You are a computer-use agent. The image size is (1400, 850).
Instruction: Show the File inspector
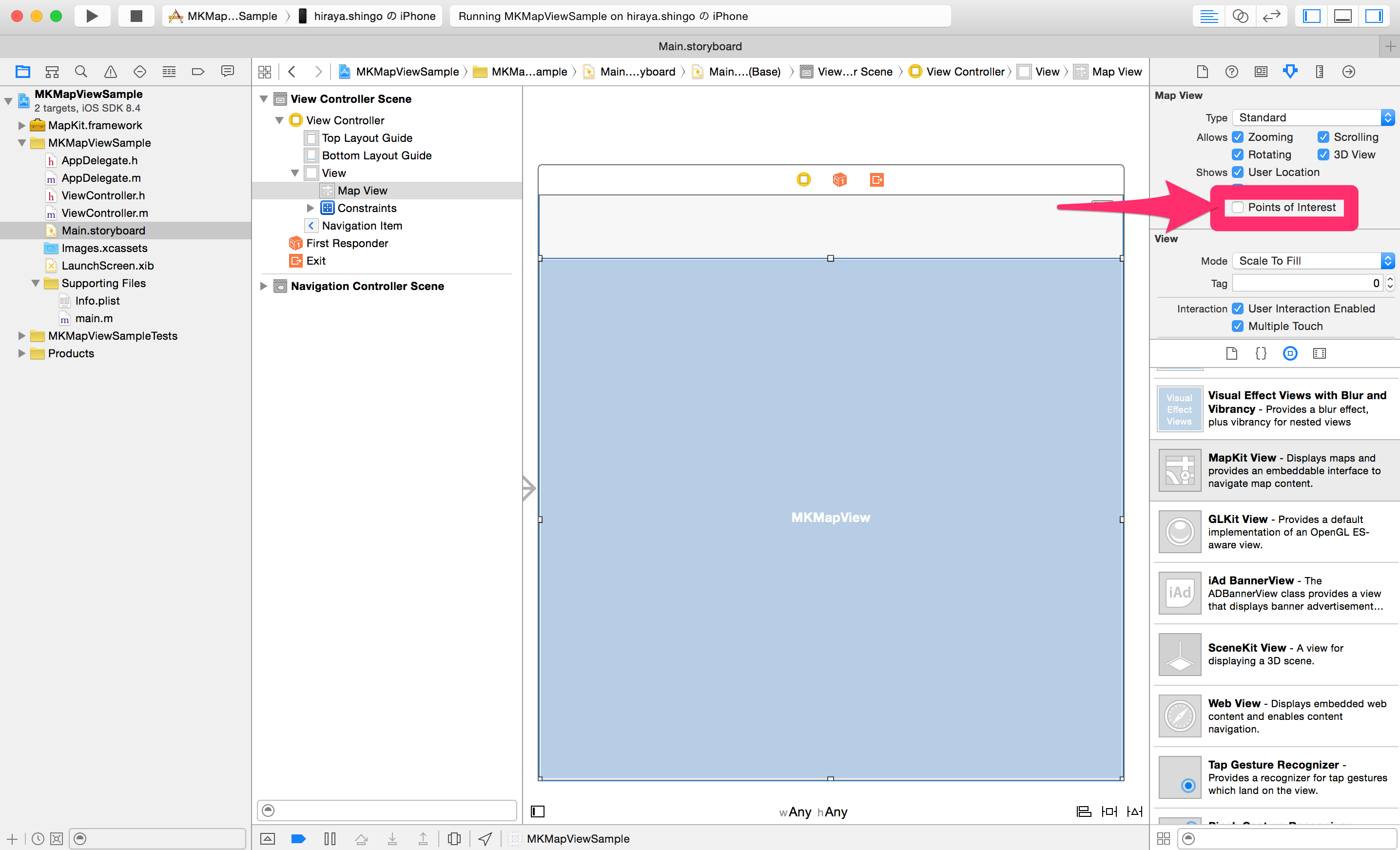1202,72
